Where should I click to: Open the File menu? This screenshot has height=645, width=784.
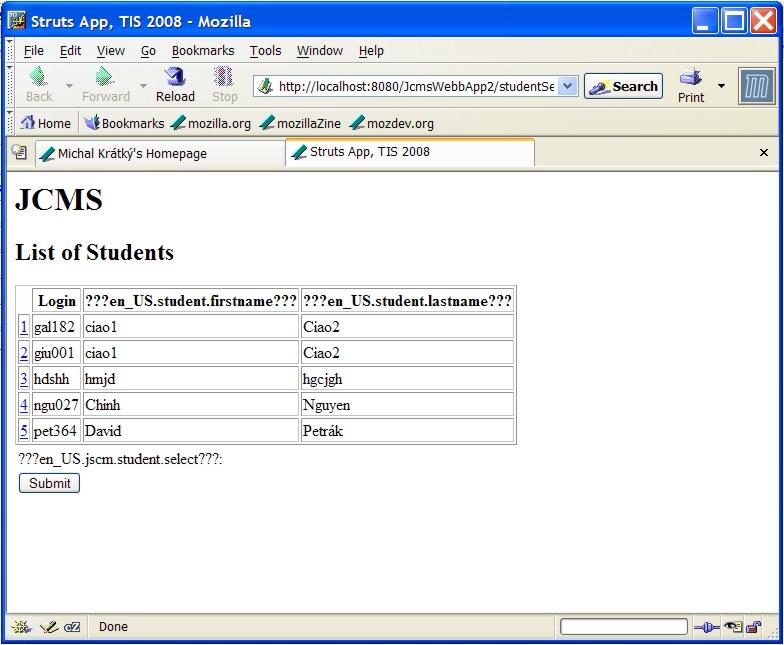pyautogui.click(x=34, y=51)
